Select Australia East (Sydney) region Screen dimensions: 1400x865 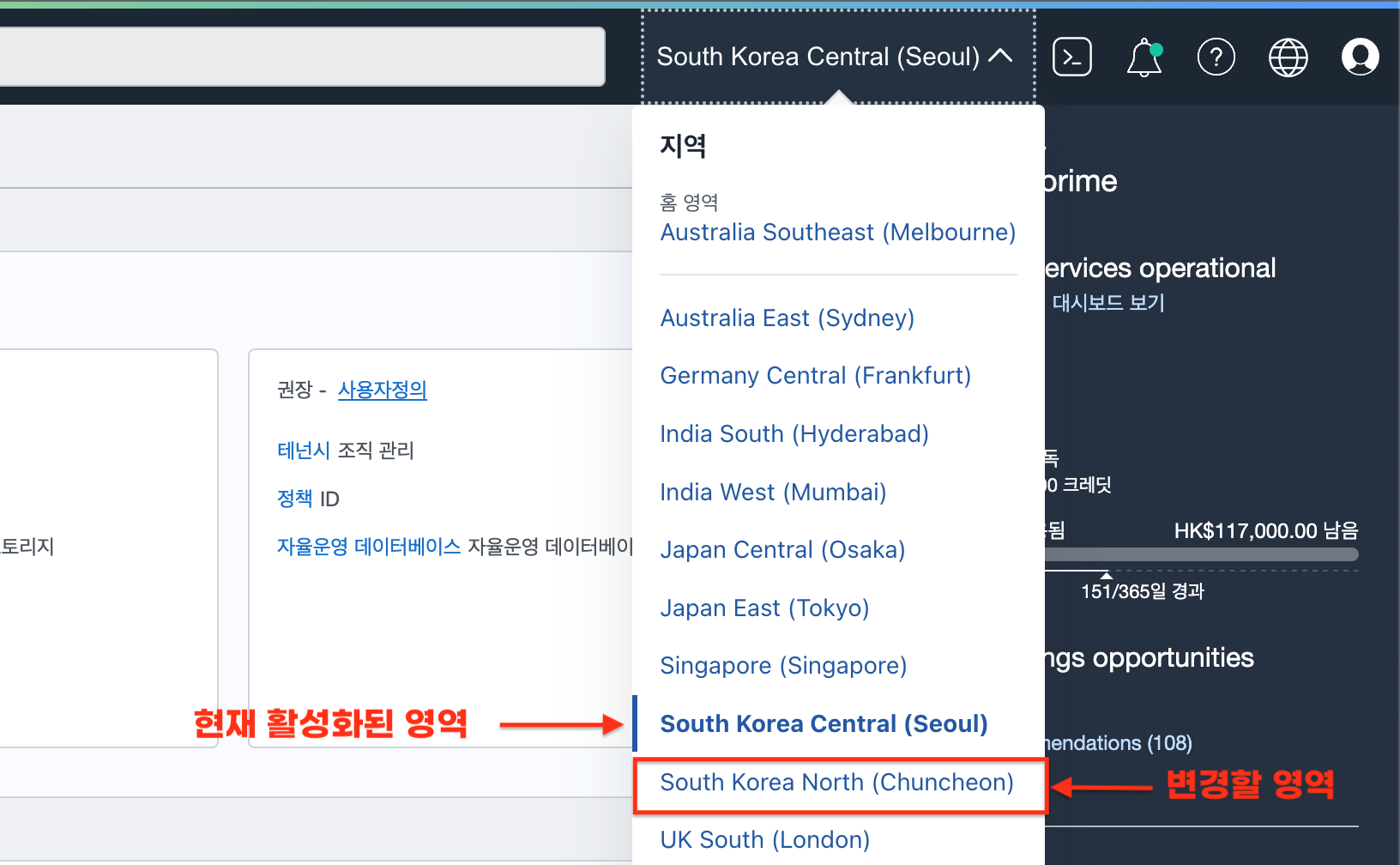(787, 318)
